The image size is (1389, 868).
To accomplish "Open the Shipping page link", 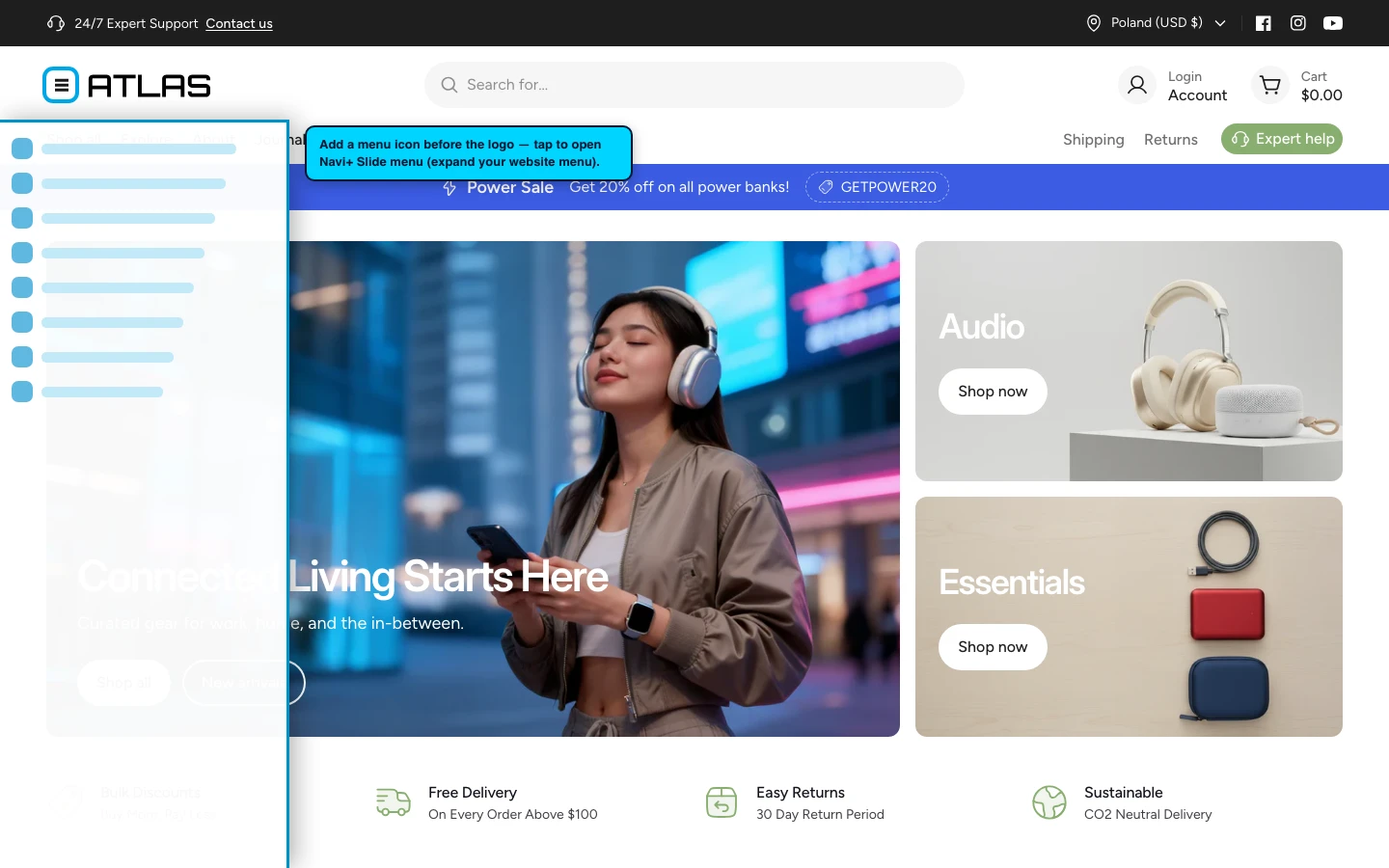I will (x=1094, y=140).
